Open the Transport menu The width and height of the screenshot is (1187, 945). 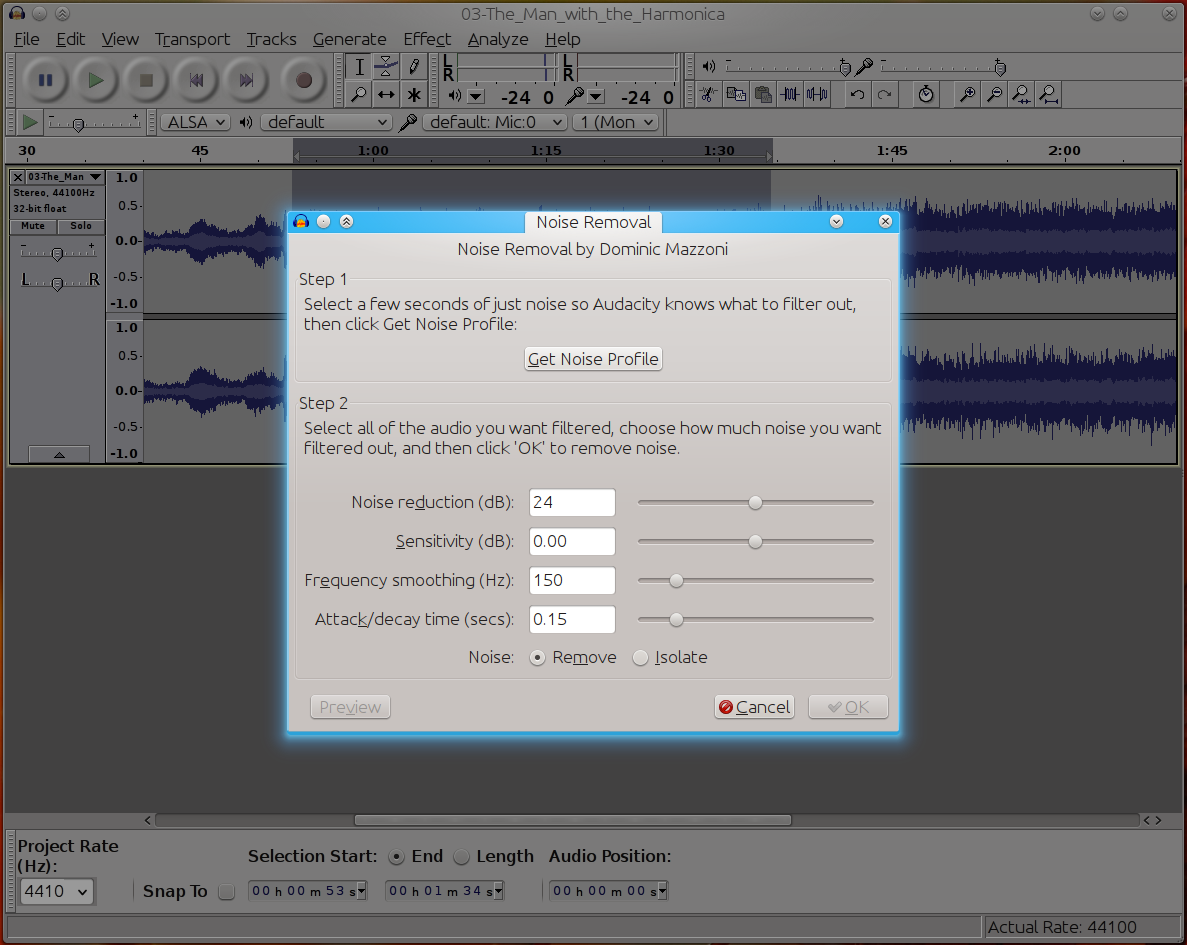192,39
